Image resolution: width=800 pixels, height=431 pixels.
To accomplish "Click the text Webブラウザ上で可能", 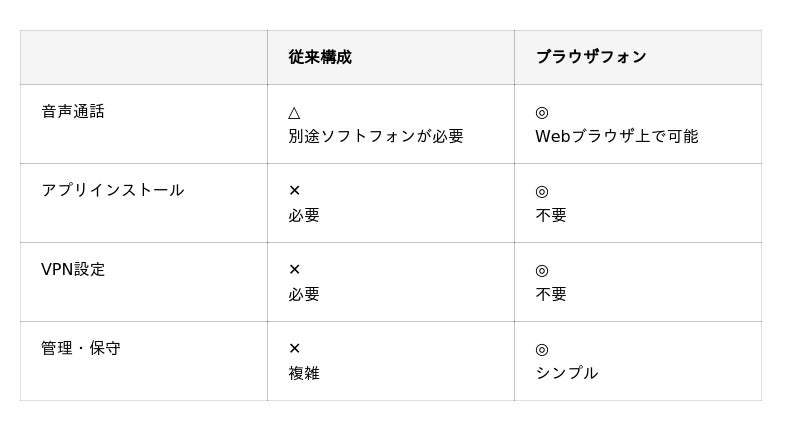I will click(x=616, y=136).
